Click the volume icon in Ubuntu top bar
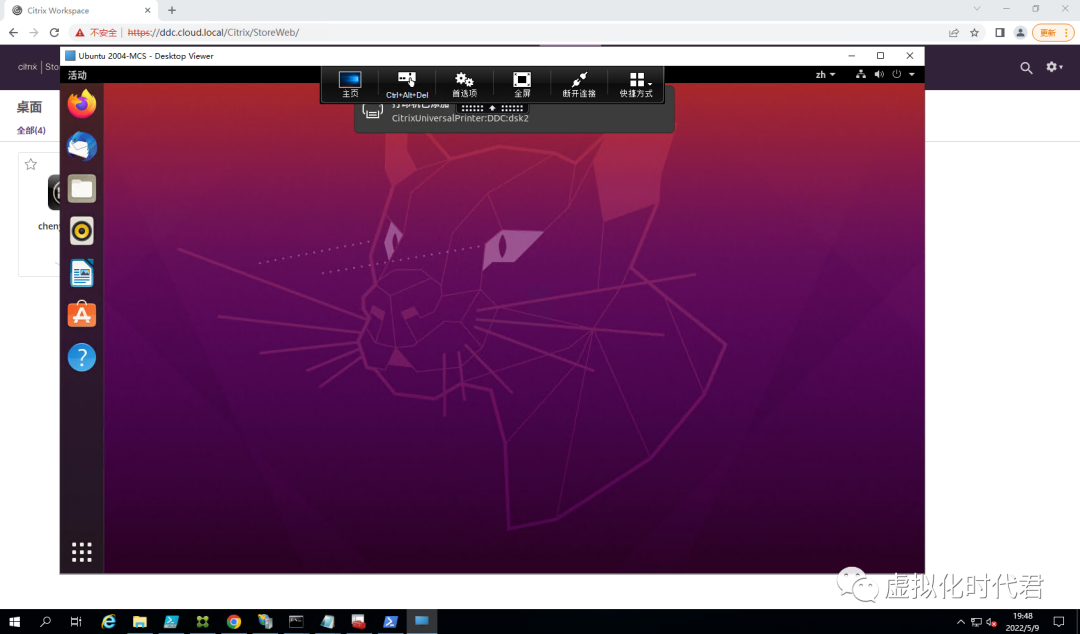This screenshot has height=634, width=1080. (879, 74)
